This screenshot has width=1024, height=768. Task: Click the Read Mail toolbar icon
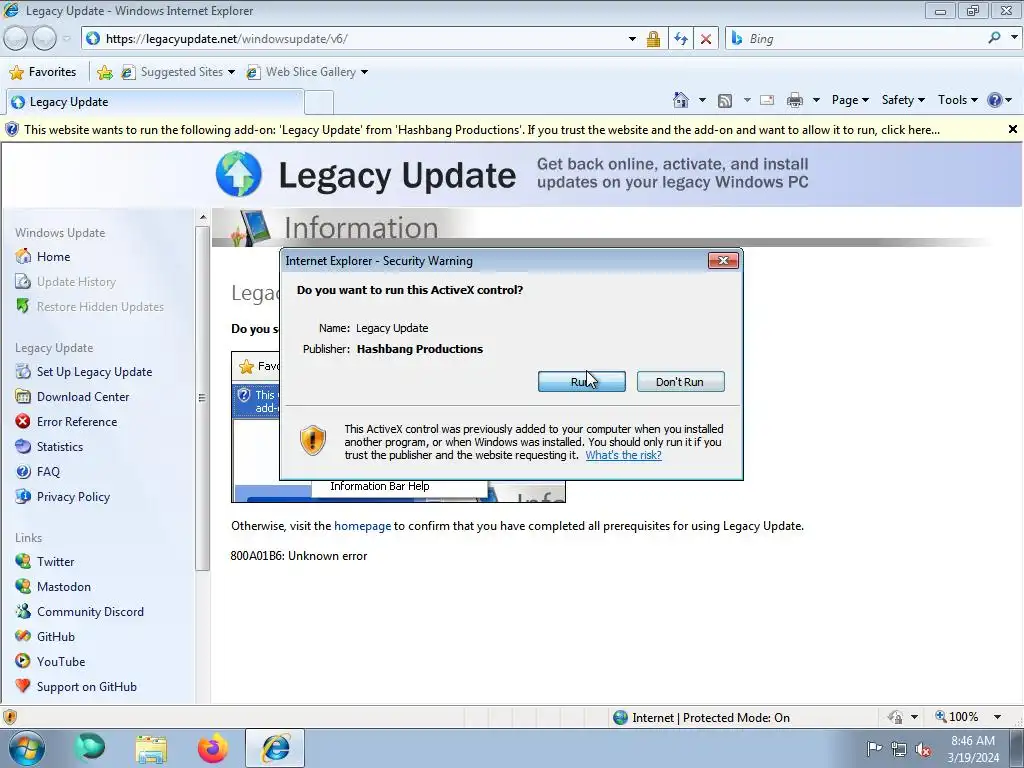coord(767,100)
